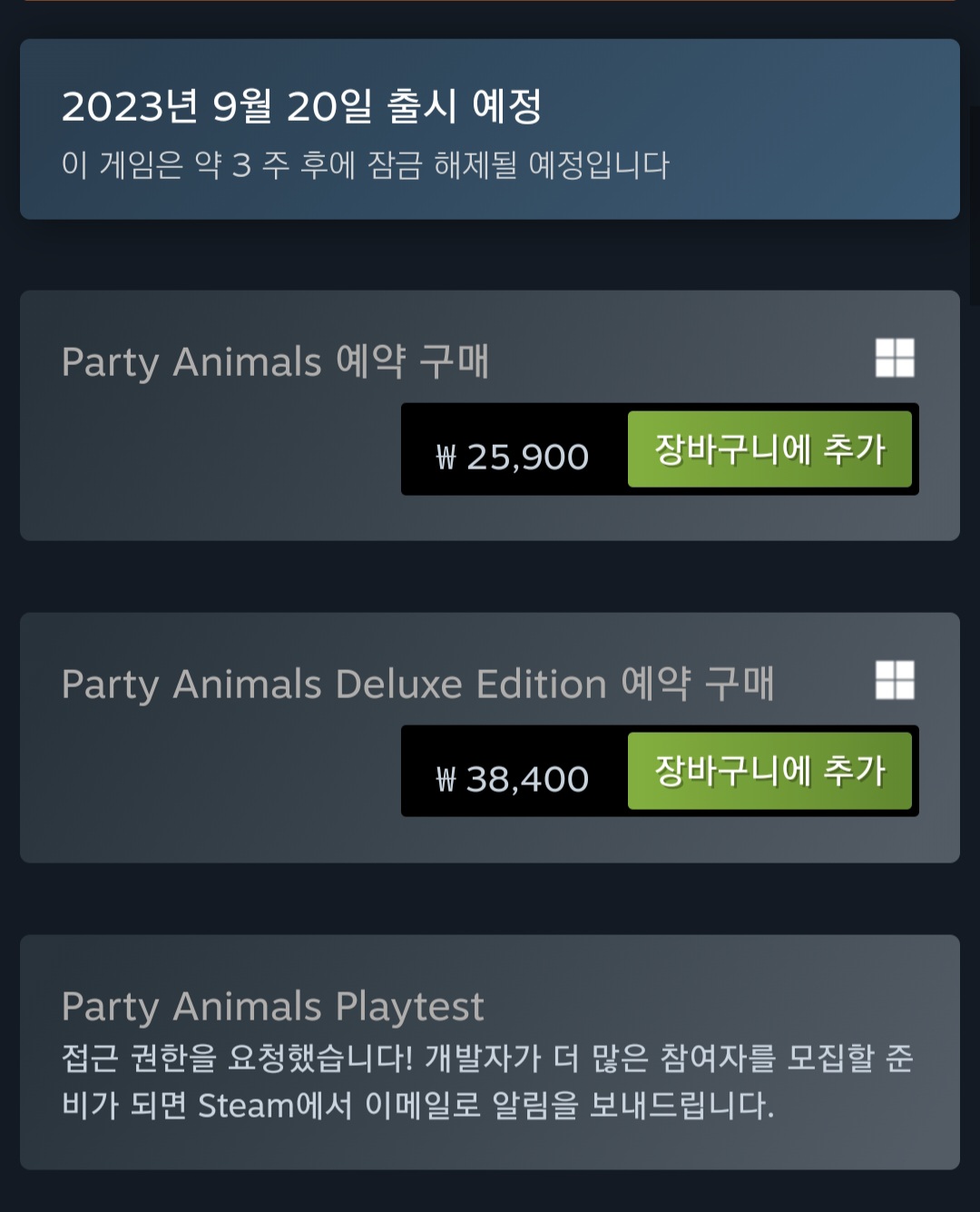Select the 'Party Animals 예약 구매' title
Screen dimensions: 980x1212
pos(275,362)
